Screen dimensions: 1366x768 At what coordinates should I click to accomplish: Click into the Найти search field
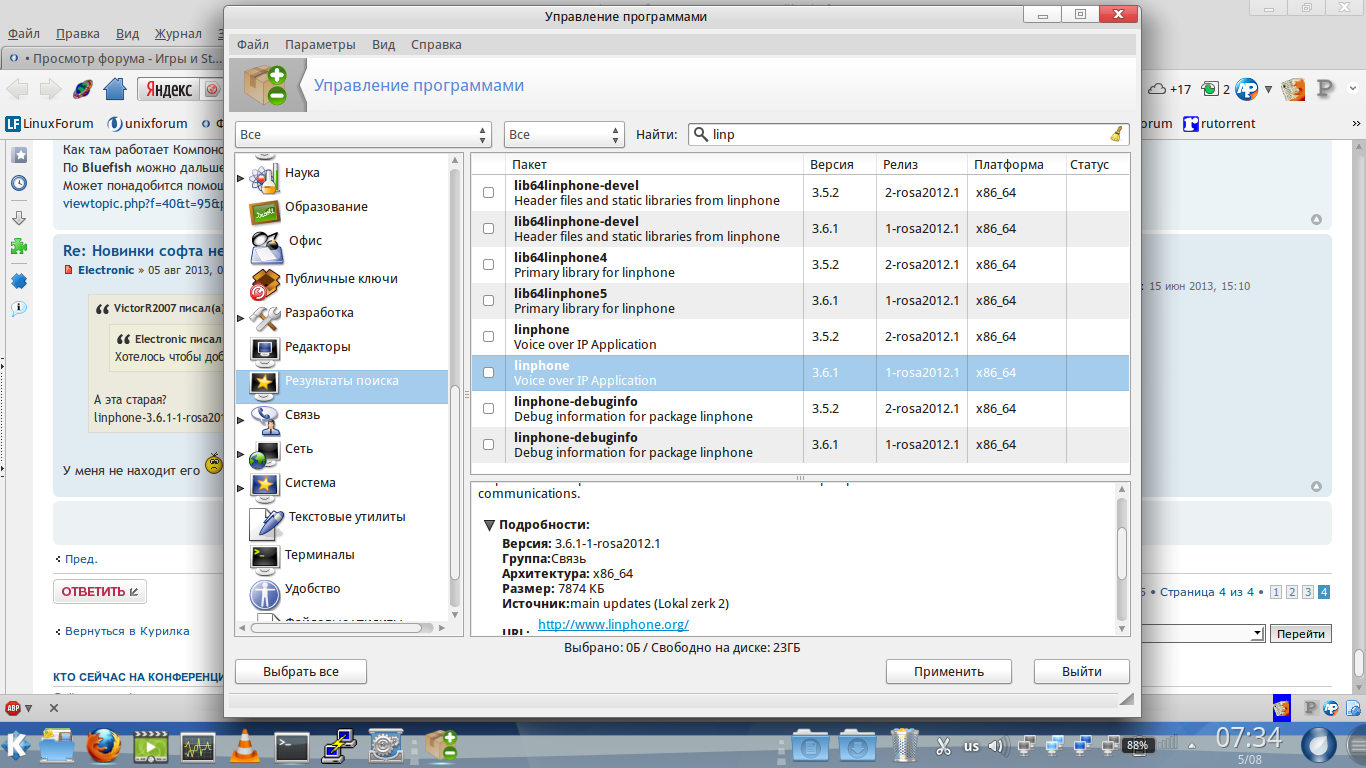pos(900,134)
